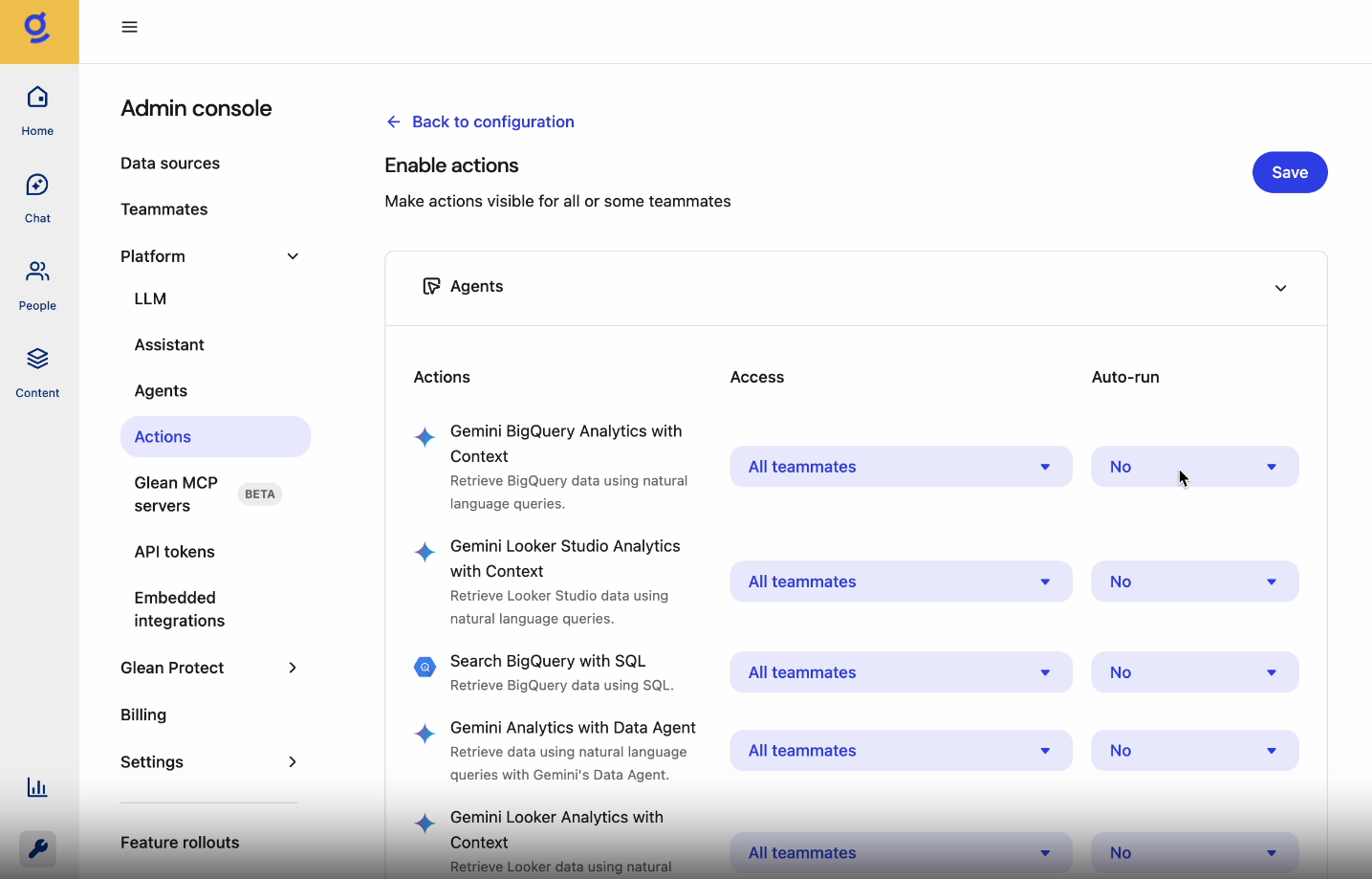This screenshot has width=1372, height=879.
Task: Open People from the sidebar
Action: pos(37,285)
